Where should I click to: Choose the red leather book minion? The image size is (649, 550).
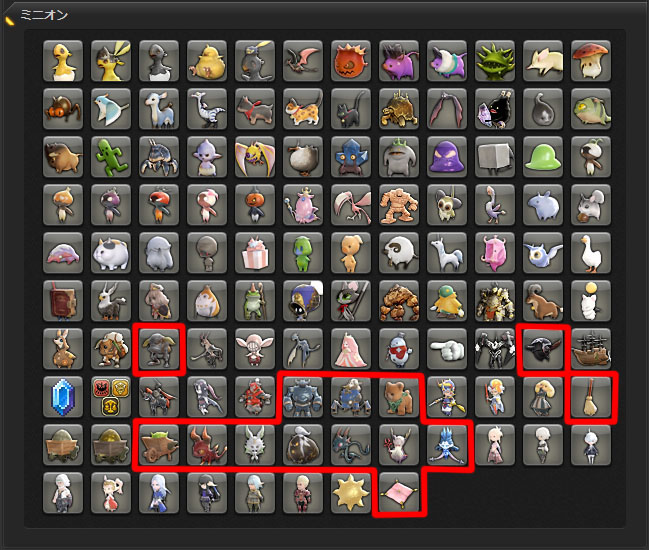[63, 301]
